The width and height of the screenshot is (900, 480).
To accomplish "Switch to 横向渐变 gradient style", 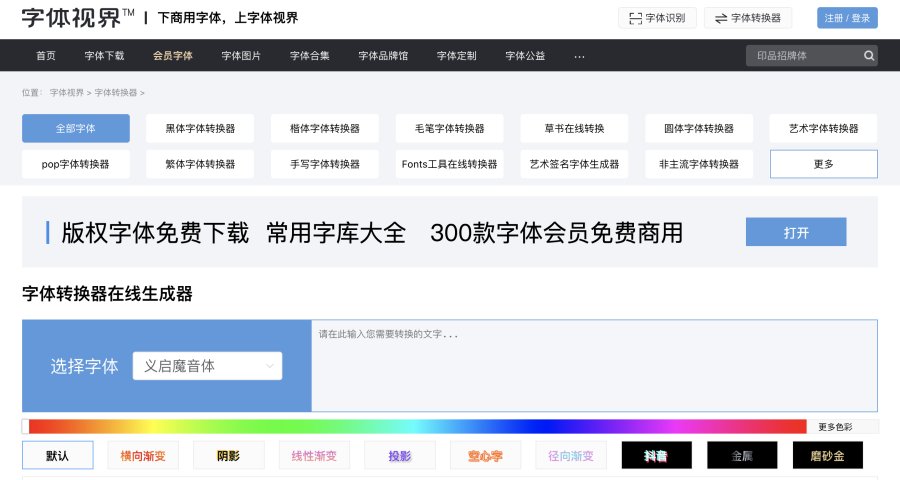I will pyautogui.click(x=143, y=456).
